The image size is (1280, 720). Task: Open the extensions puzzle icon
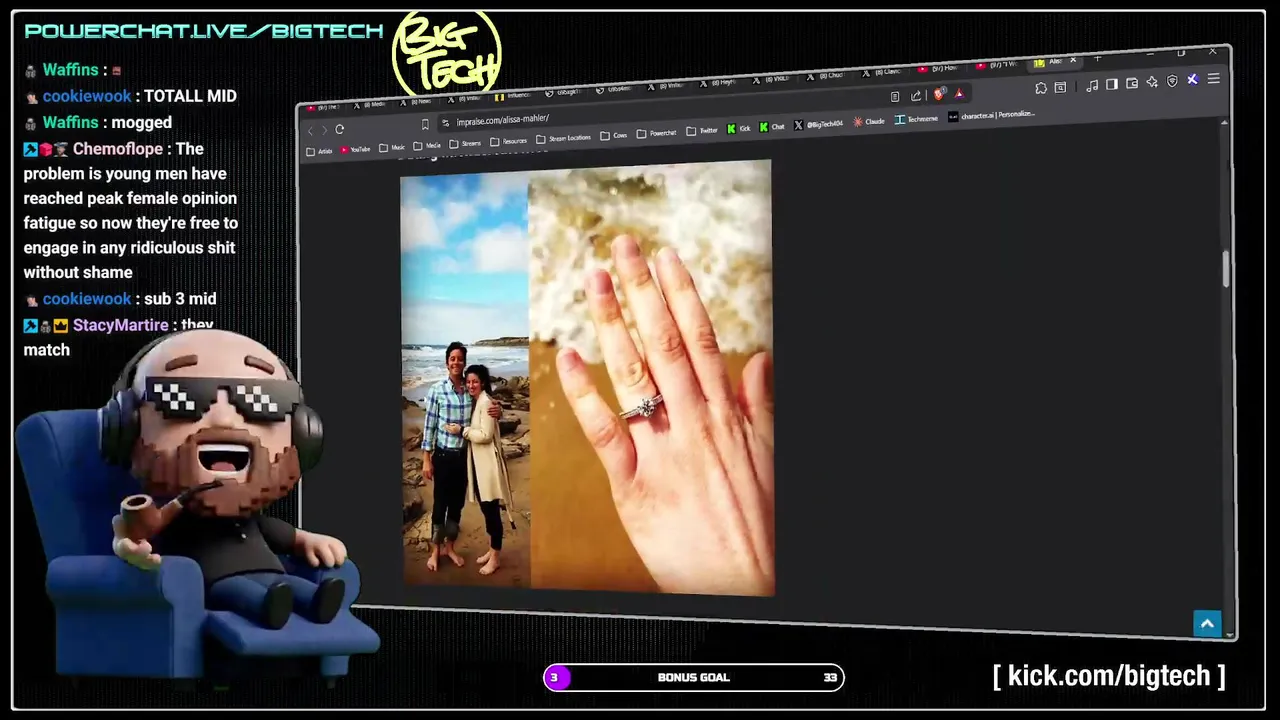point(1041,88)
